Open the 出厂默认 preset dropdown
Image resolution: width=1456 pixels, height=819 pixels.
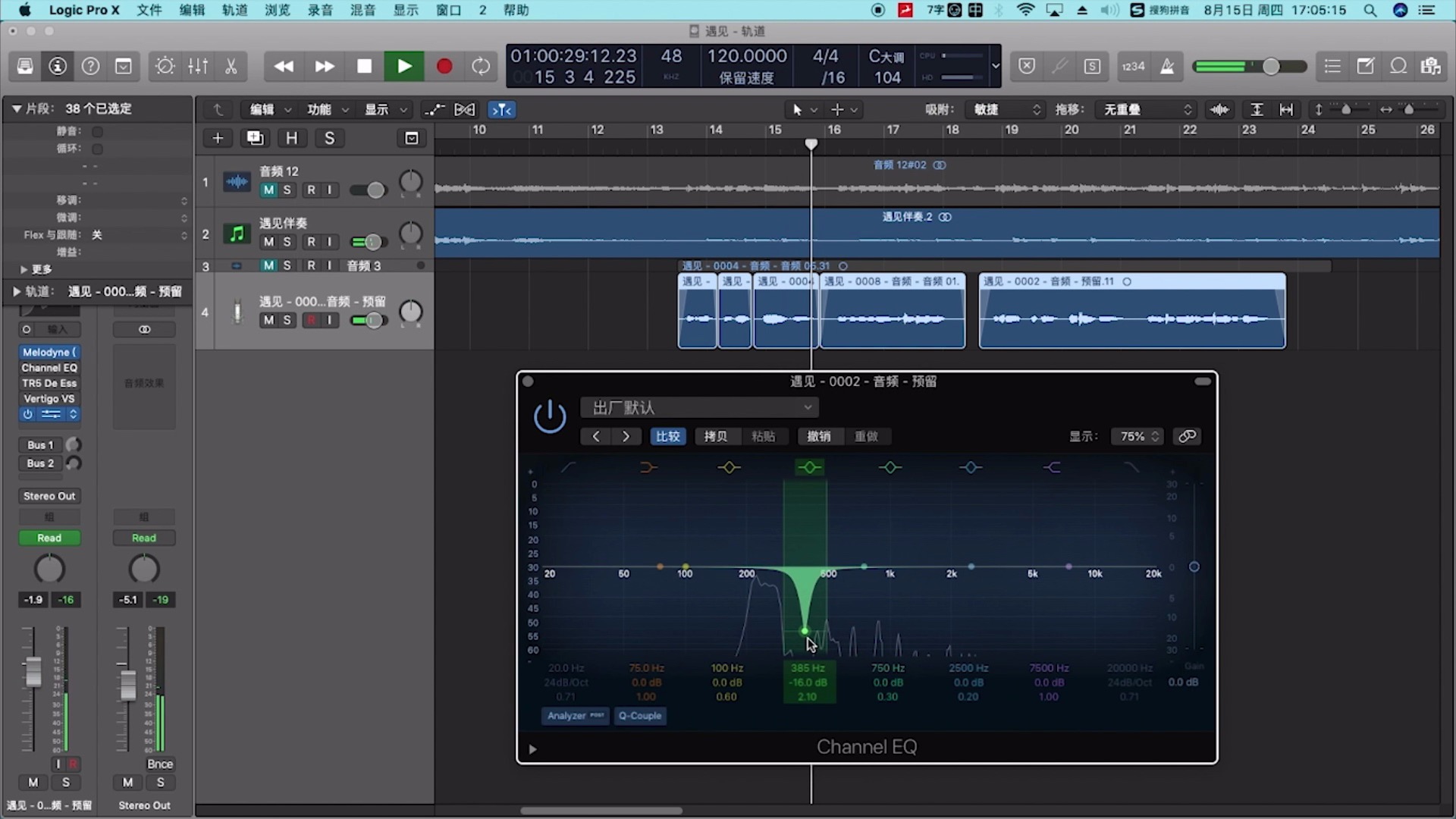pyautogui.click(x=699, y=408)
